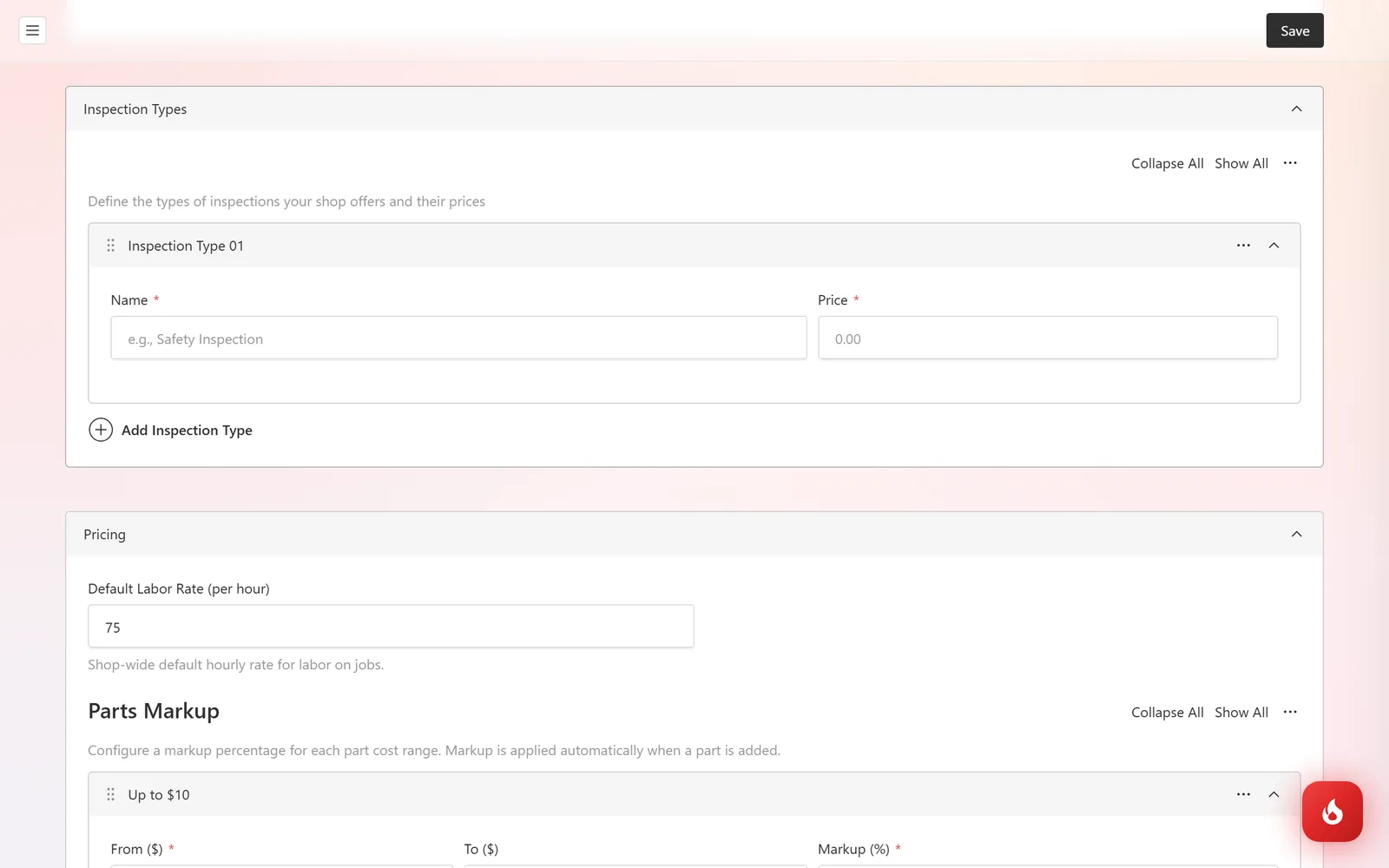
Task: Click the Save button
Action: pos(1294,30)
